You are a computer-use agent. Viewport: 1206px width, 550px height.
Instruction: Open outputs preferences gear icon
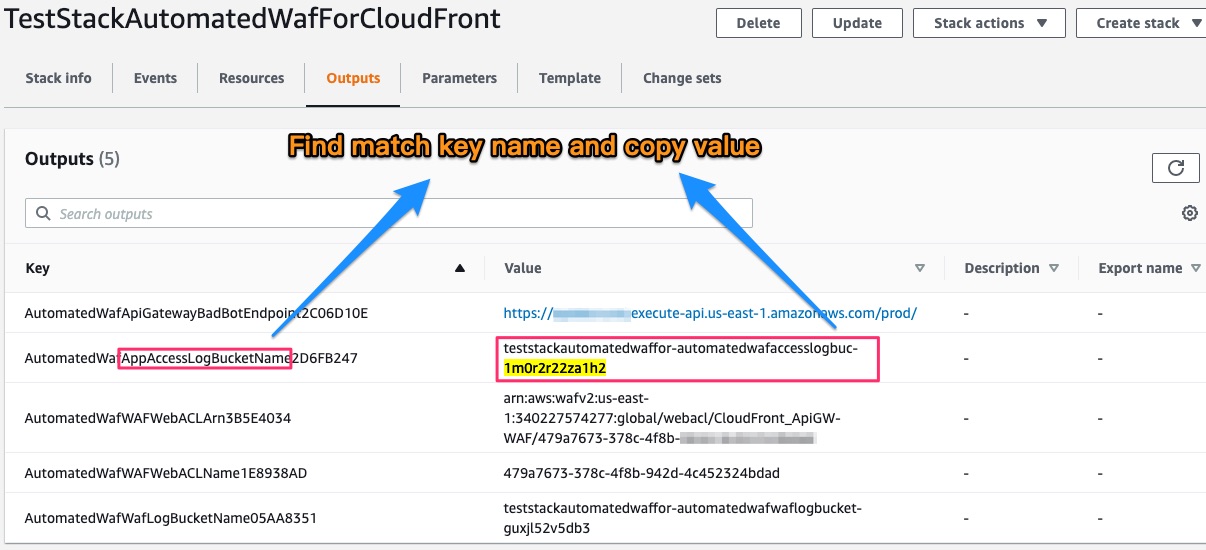click(1189, 213)
